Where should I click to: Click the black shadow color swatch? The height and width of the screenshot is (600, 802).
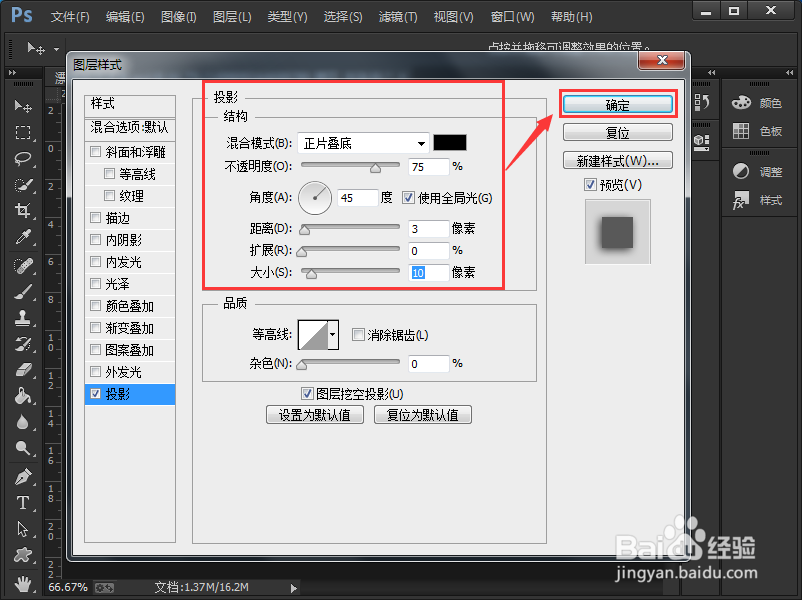pos(450,143)
